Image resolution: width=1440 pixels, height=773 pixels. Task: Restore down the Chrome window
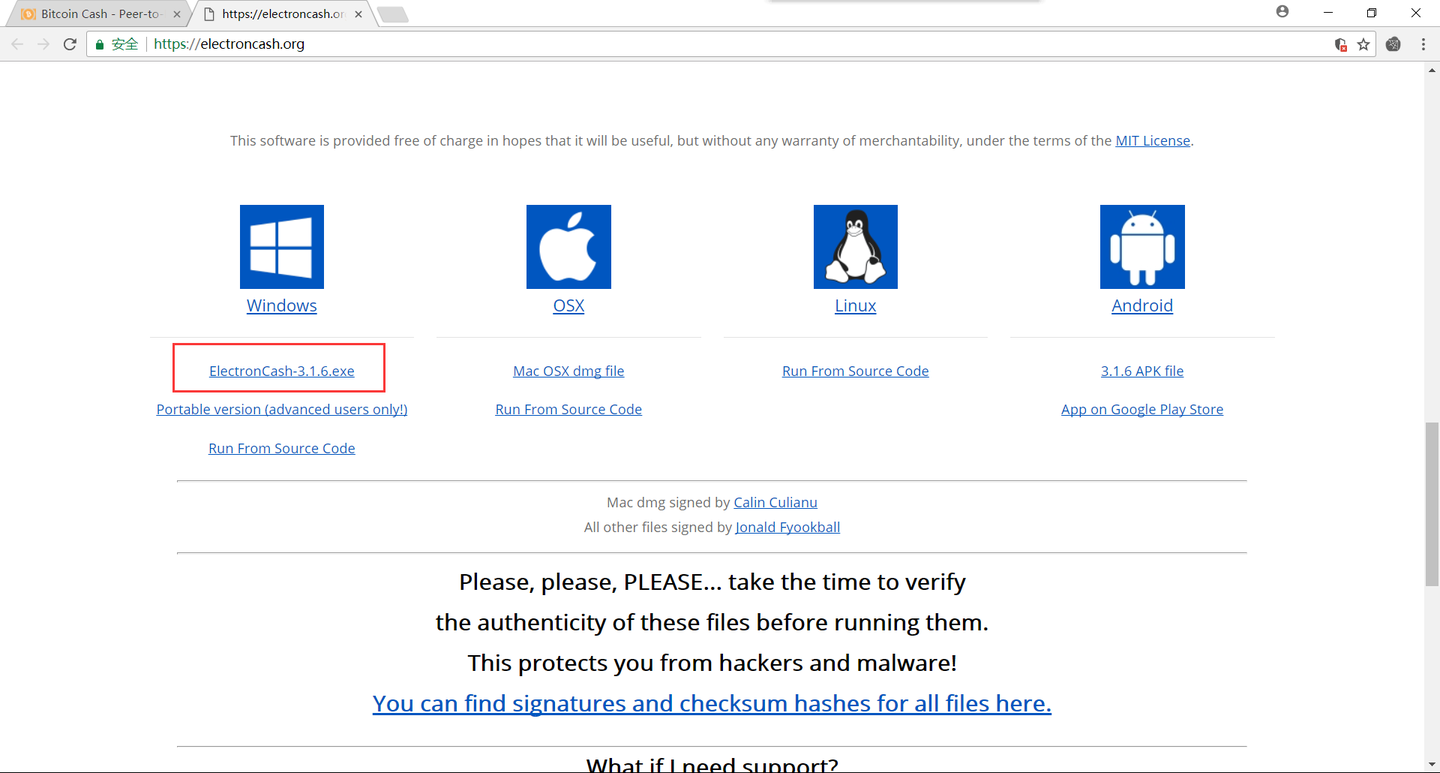tap(1372, 12)
